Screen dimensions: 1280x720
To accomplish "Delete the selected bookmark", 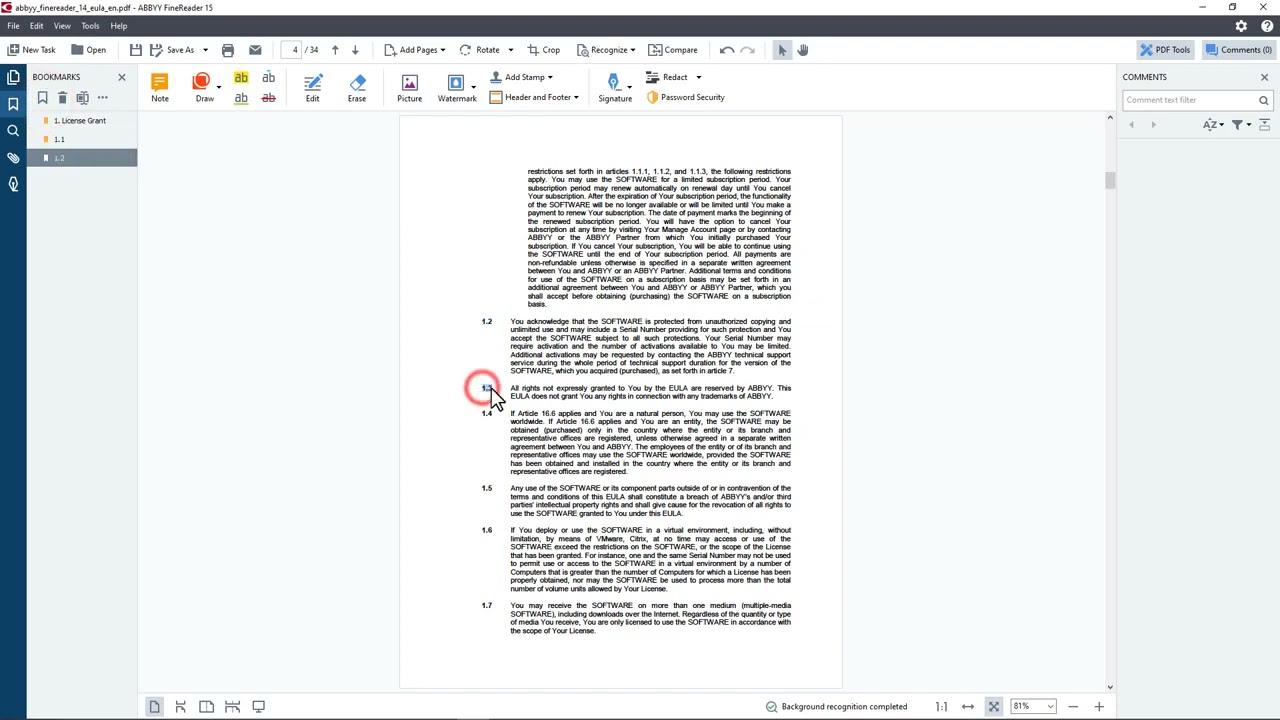I will tap(62, 98).
